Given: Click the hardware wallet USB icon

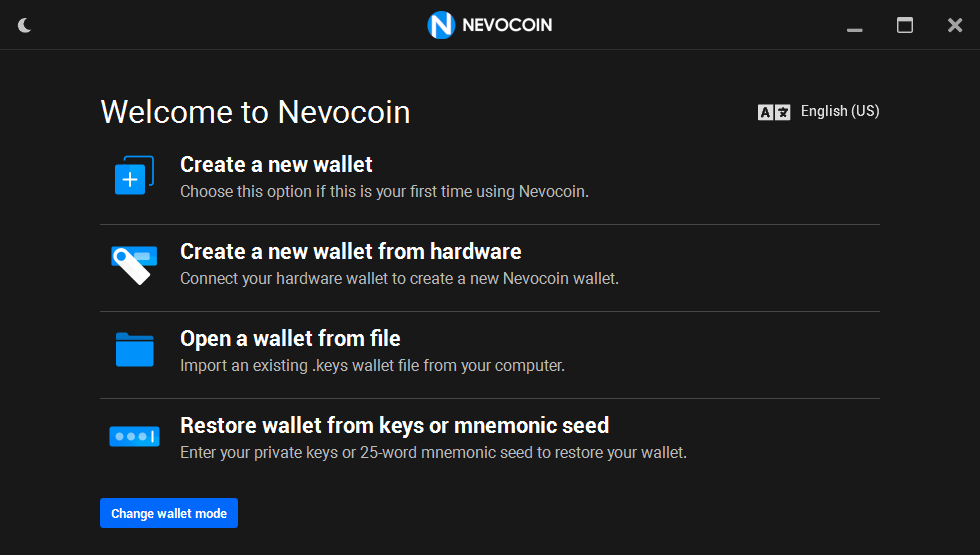Looking at the screenshot, I should click(134, 264).
